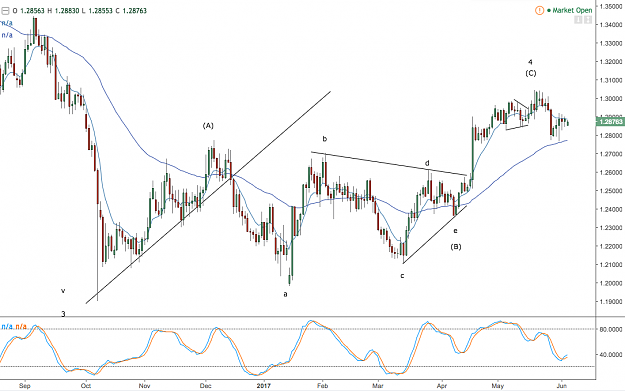625x391 pixels.
Task: Click the left small grey pane button
Action: (x=578, y=20)
